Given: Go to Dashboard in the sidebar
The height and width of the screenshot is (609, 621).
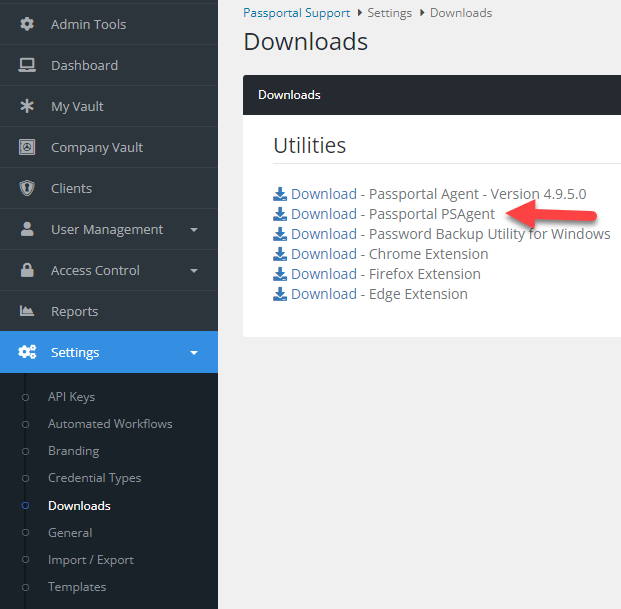Looking at the screenshot, I should [109, 65].
